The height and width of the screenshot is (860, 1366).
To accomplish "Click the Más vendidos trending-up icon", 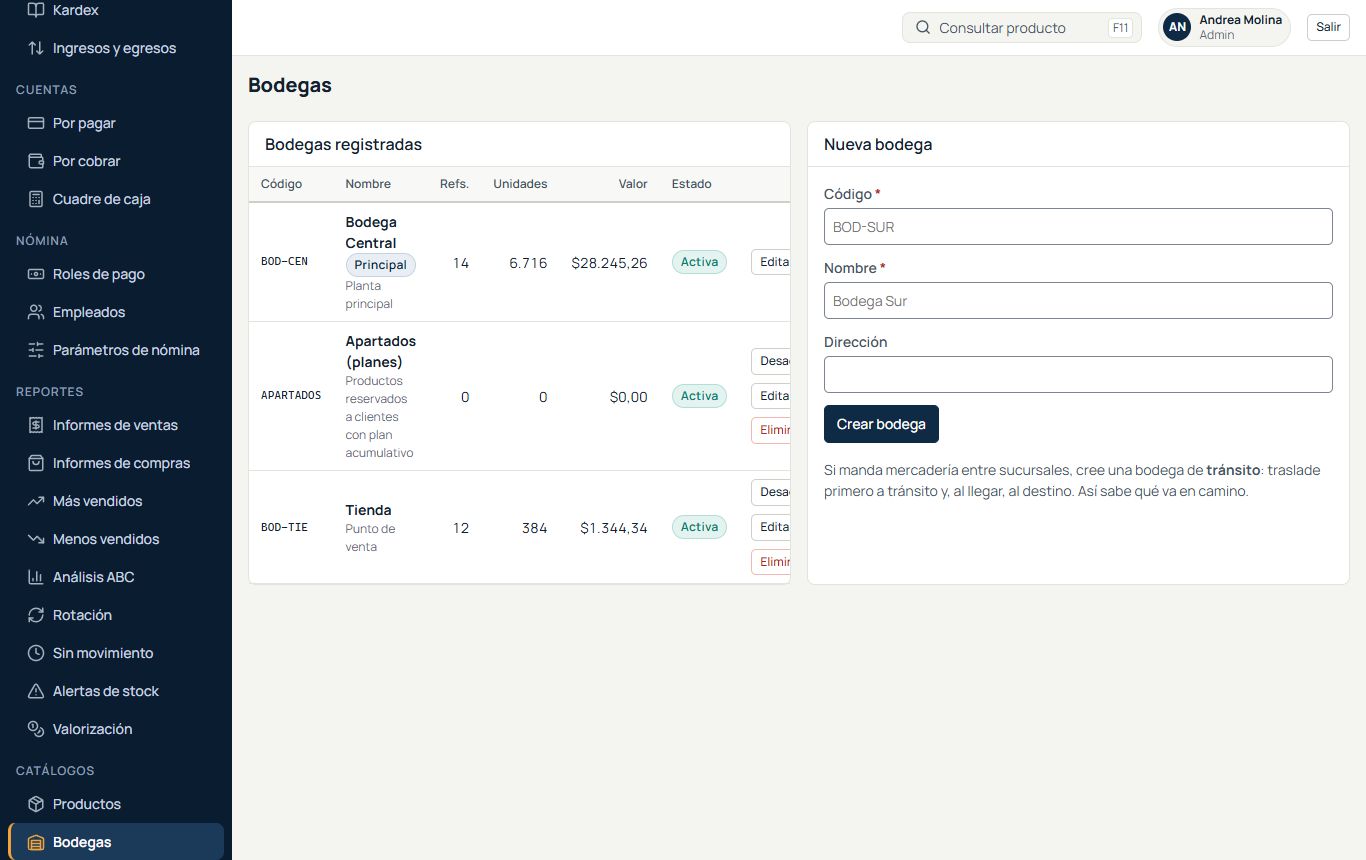I will pos(36,501).
